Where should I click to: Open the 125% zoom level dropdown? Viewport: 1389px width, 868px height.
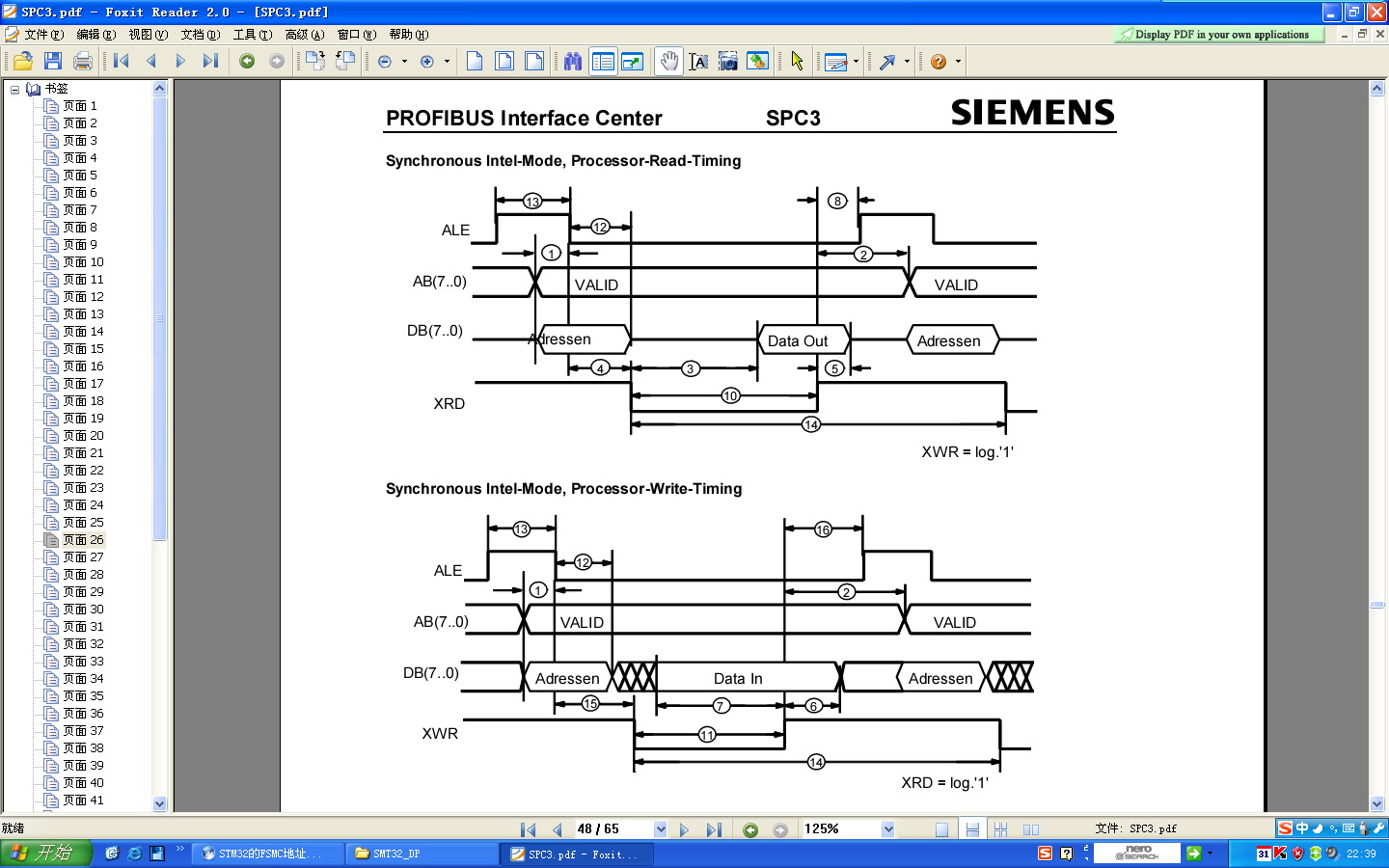coord(888,829)
